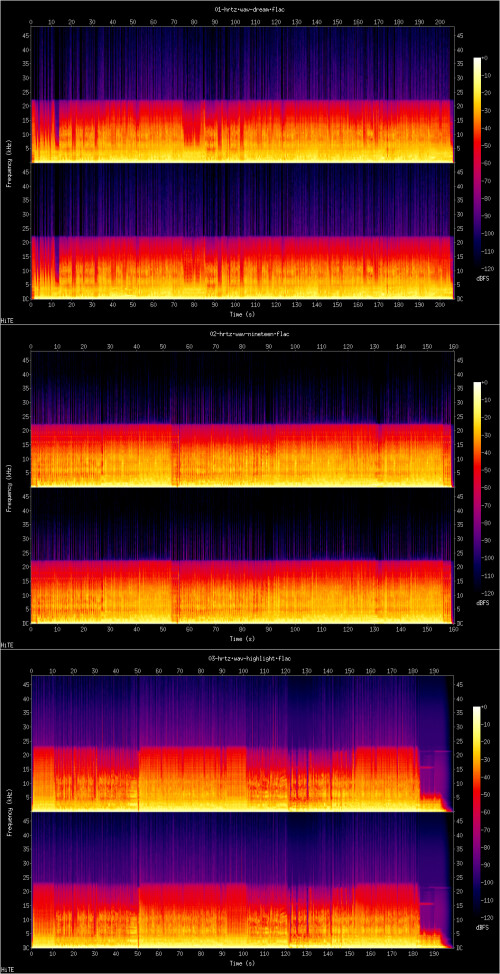
Task: Click the Frequency (kHz) label of the highlight spectrogram
Action: click(x=10, y=811)
